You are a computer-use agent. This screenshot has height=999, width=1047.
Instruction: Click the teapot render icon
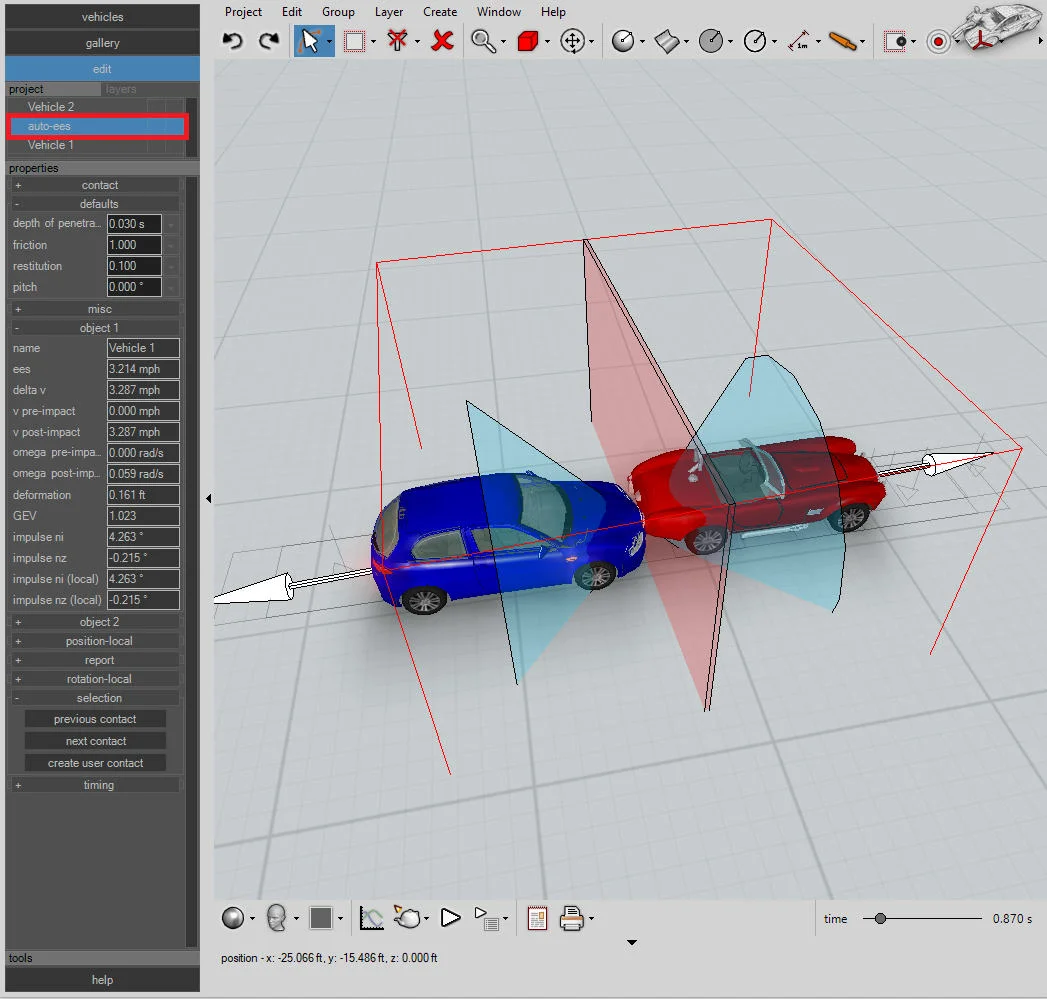[x=407, y=918]
